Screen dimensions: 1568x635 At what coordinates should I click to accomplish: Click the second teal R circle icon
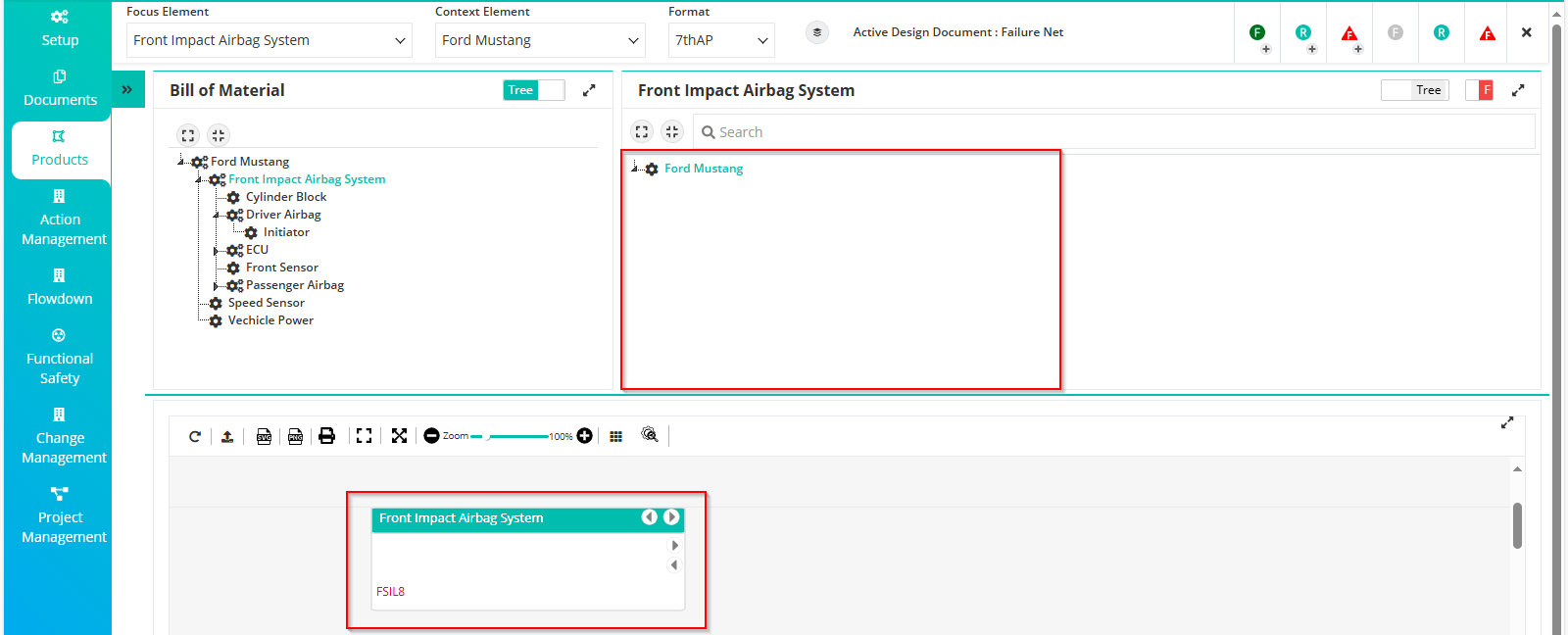1442,32
